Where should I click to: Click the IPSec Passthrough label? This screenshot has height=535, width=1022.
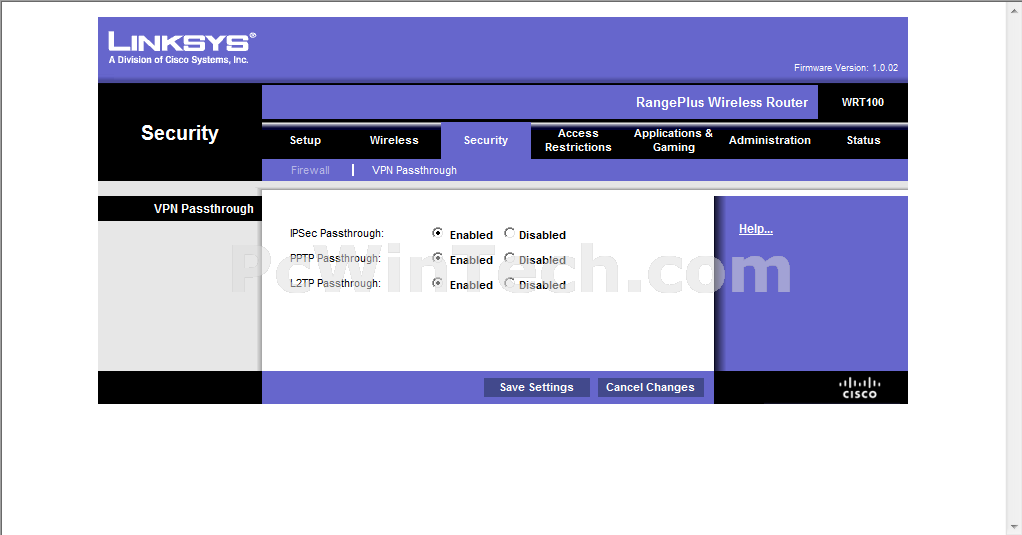[x=336, y=233]
